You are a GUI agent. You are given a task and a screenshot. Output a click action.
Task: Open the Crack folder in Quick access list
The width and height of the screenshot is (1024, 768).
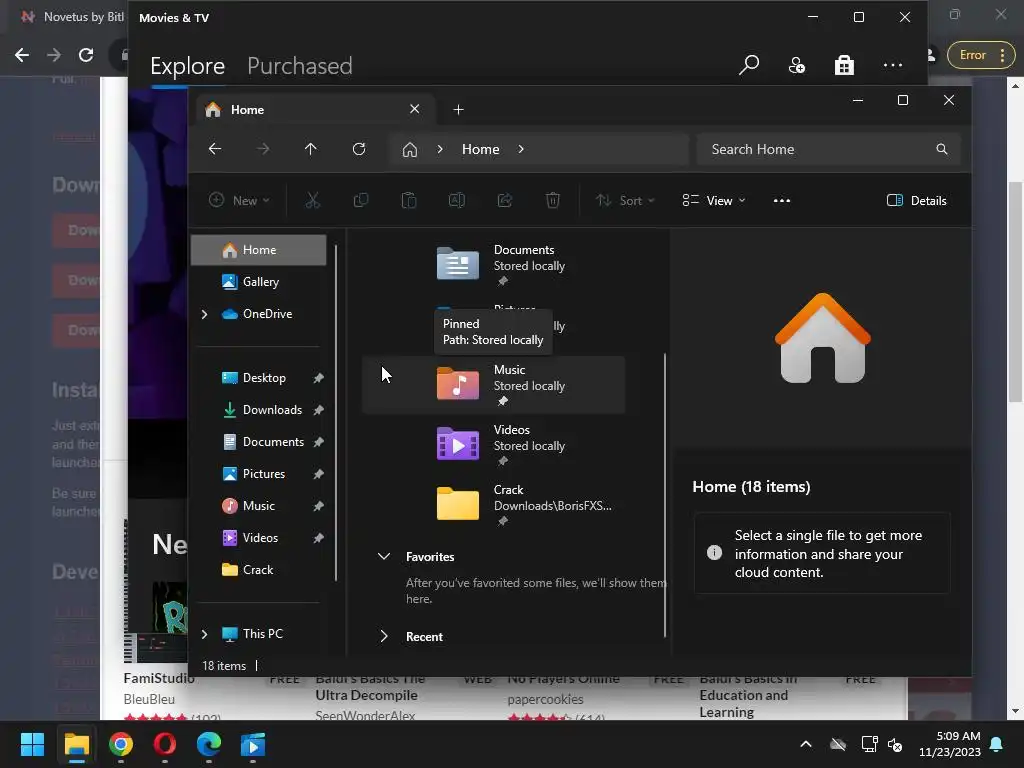click(x=494, y=505)
